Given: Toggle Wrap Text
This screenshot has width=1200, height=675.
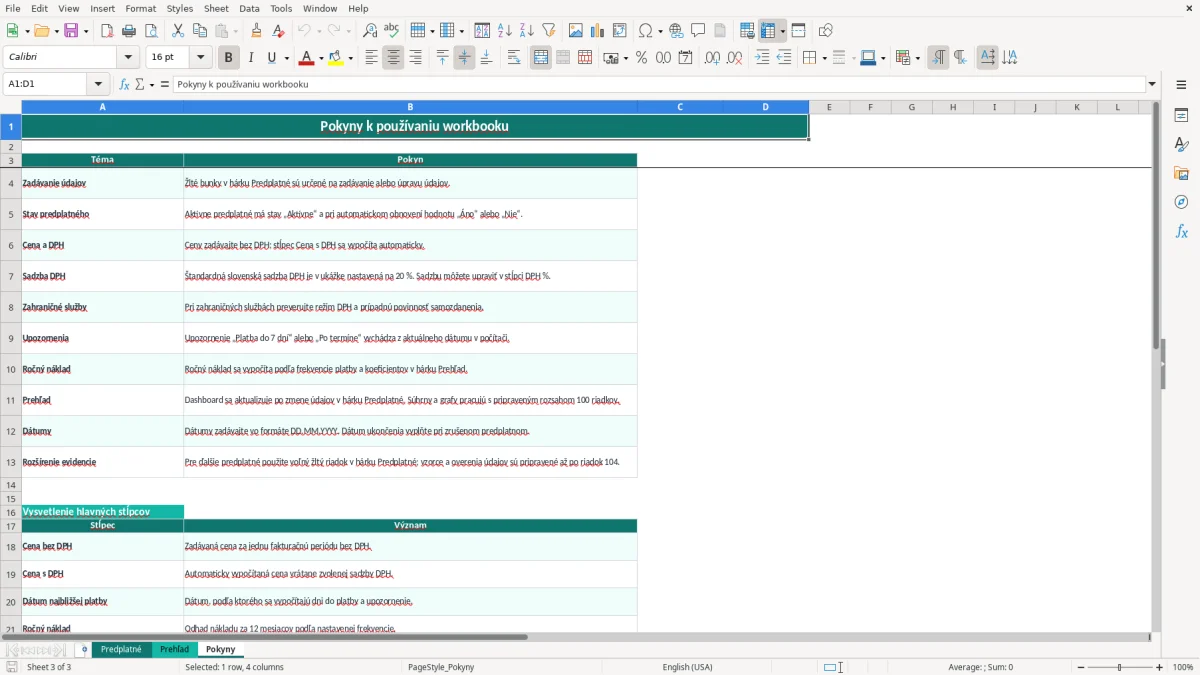Looking at the screenshot, I should tap(514, 58).
